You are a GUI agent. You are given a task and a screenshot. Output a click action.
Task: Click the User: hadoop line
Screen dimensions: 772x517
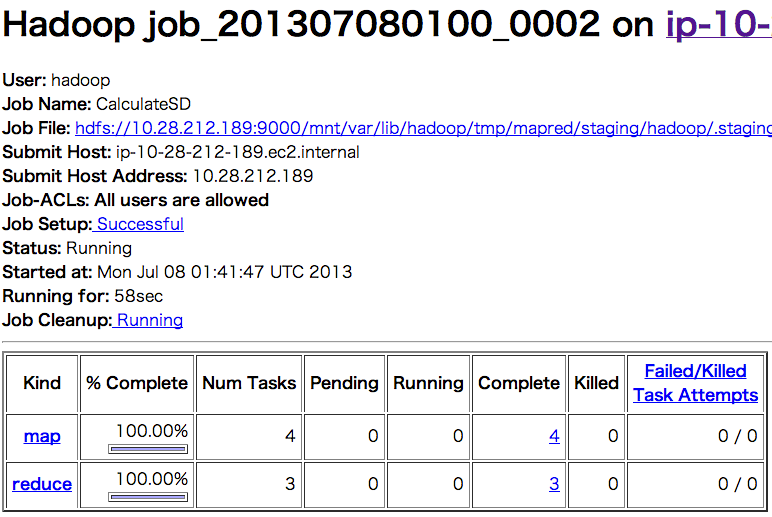(56, 80)
